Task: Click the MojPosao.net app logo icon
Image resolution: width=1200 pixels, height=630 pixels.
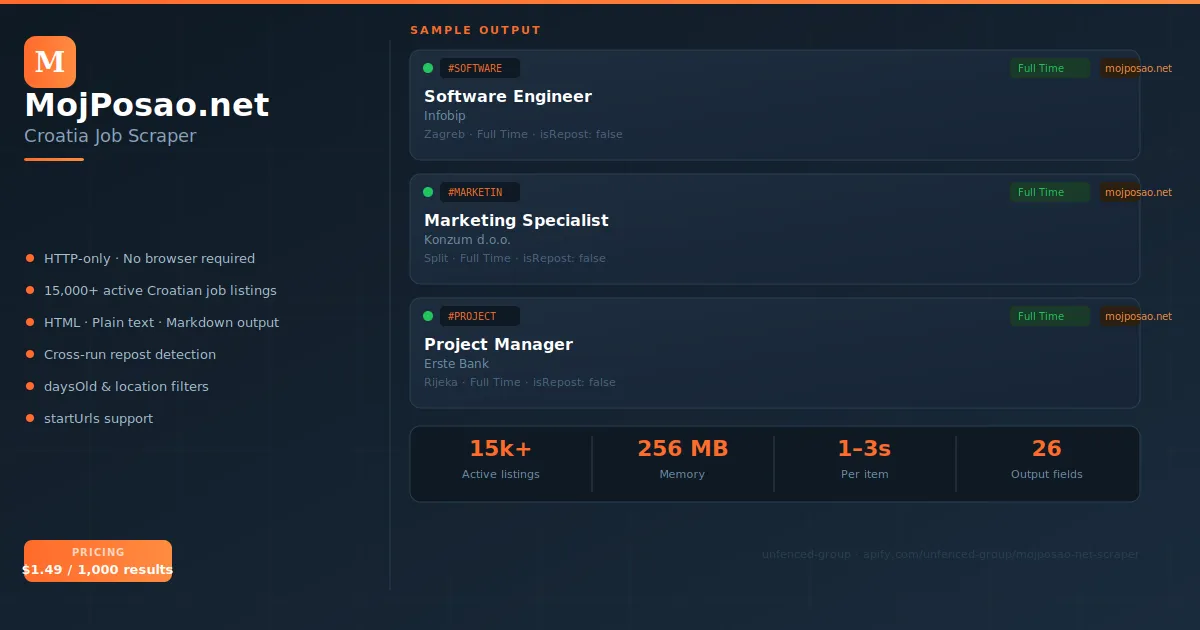Action: 49,61
